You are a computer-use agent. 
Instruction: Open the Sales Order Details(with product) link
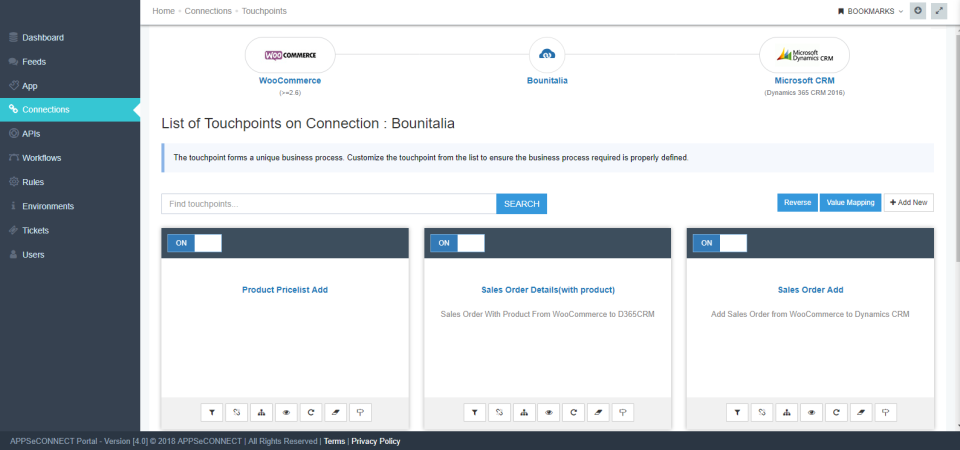point(548,290)
